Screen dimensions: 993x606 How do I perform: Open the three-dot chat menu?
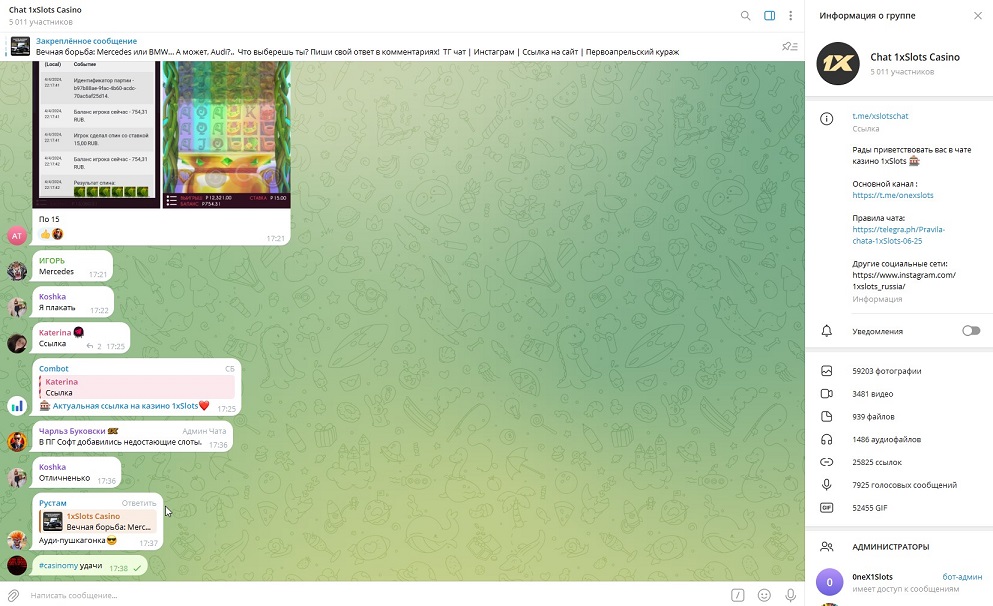pos(790,16)
